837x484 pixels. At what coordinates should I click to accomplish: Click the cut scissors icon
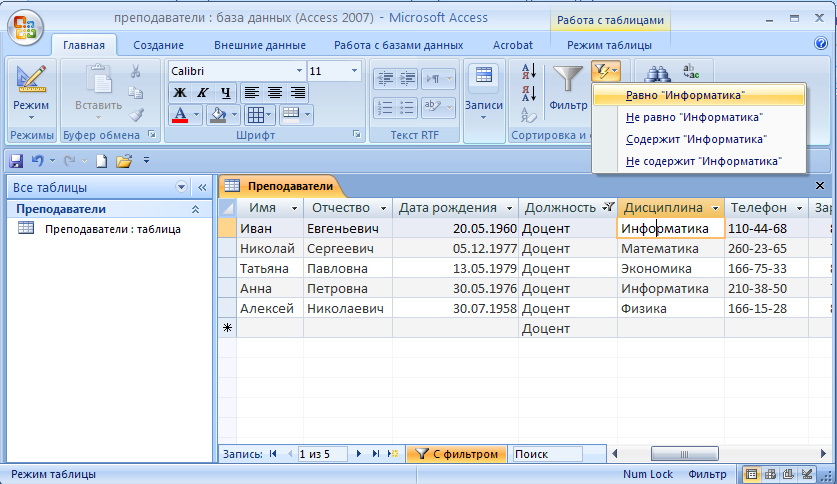[x=136, y=71]
